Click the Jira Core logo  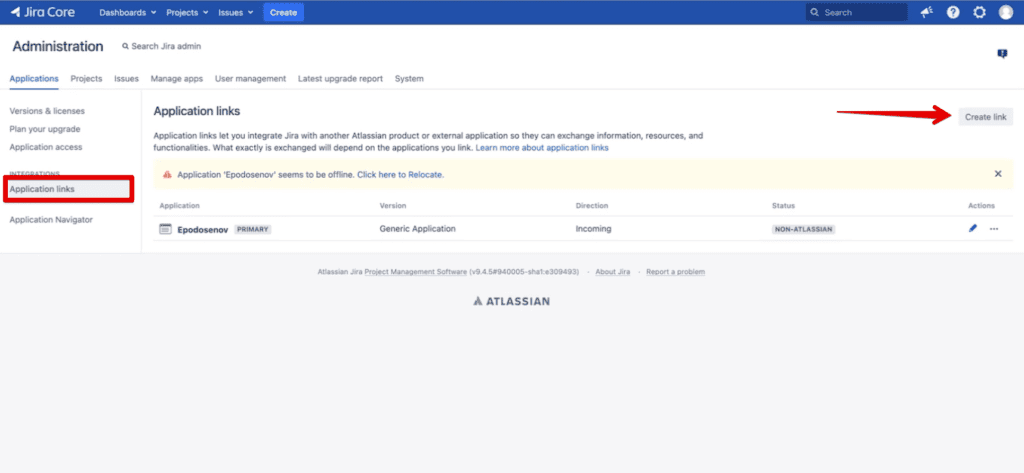point(42,12)
